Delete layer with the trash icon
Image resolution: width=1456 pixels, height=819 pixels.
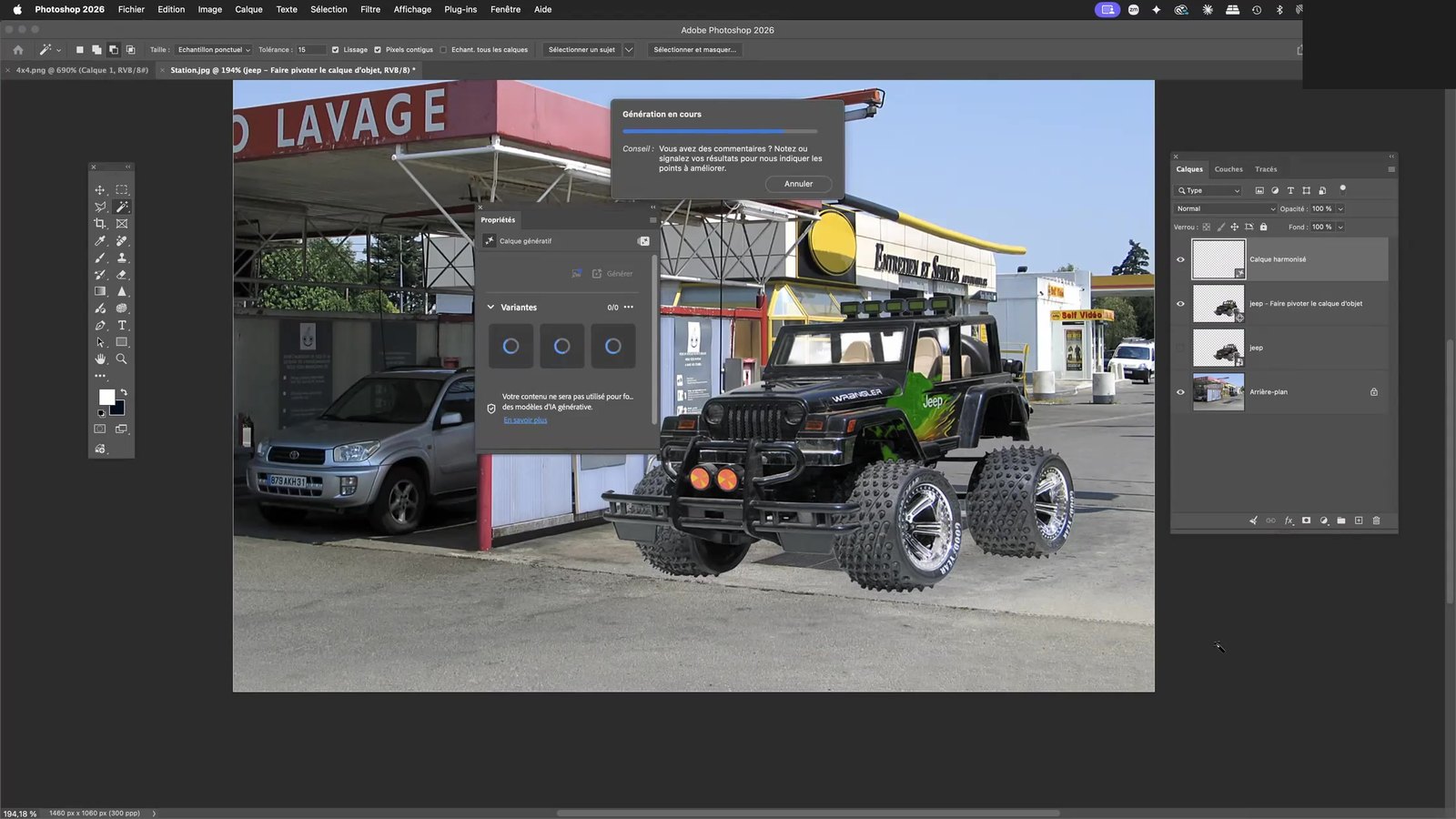[x=1376, y=521]
